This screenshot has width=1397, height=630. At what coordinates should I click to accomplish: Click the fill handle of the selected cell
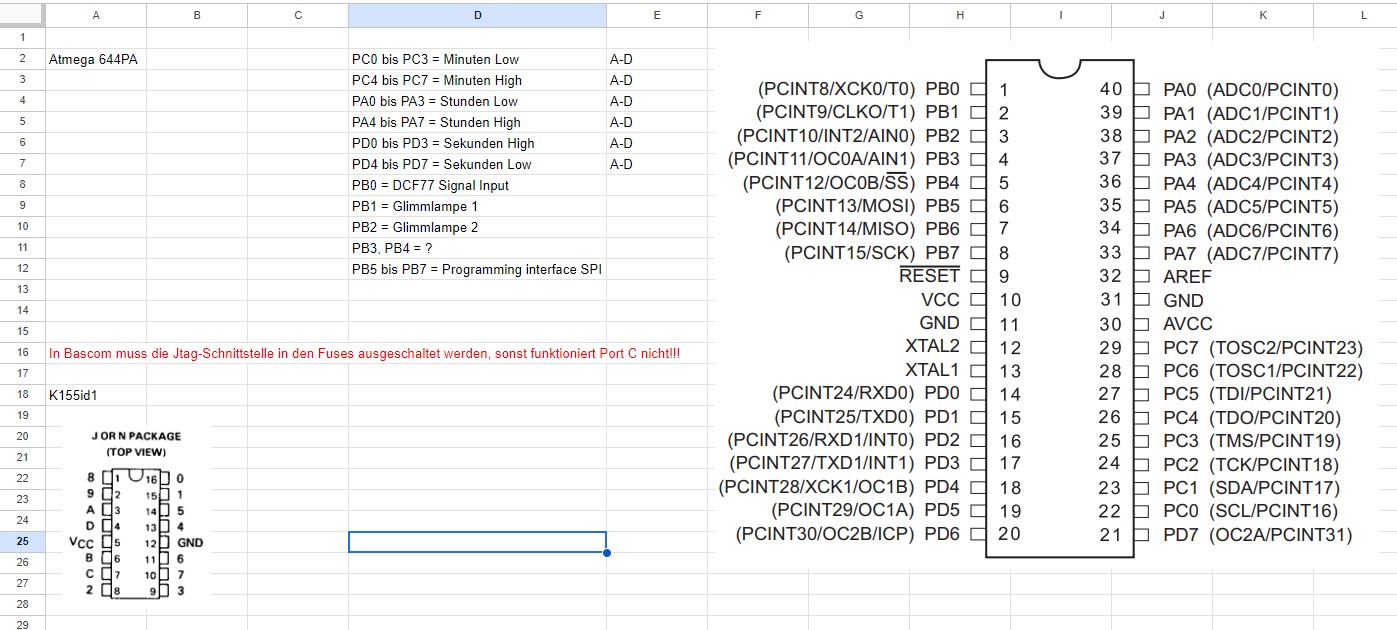tap(606, 552)
